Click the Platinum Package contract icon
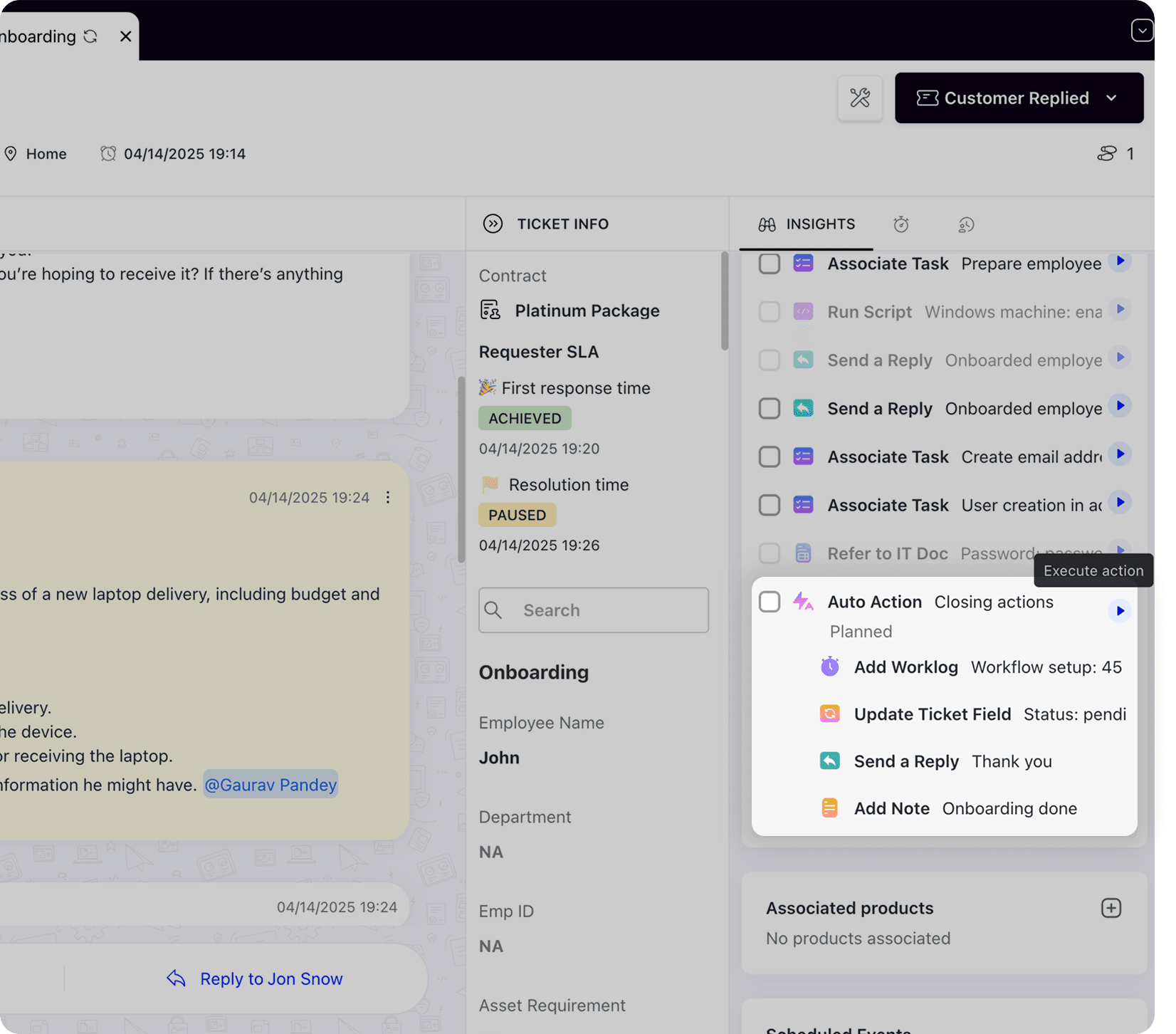This screenshot has height=1034, width=1176. (x=490, y=310)
